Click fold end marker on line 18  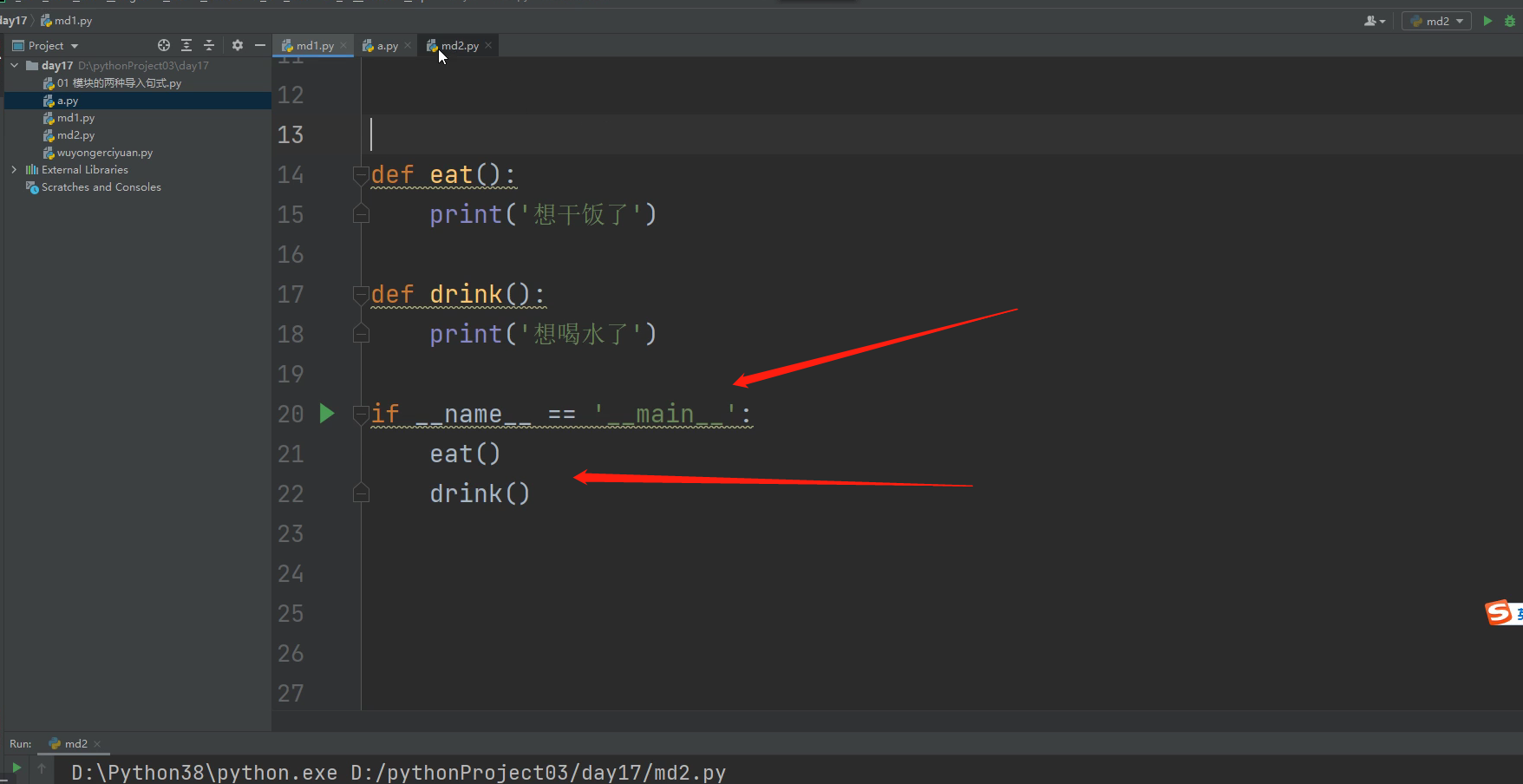tap(361, 334)
